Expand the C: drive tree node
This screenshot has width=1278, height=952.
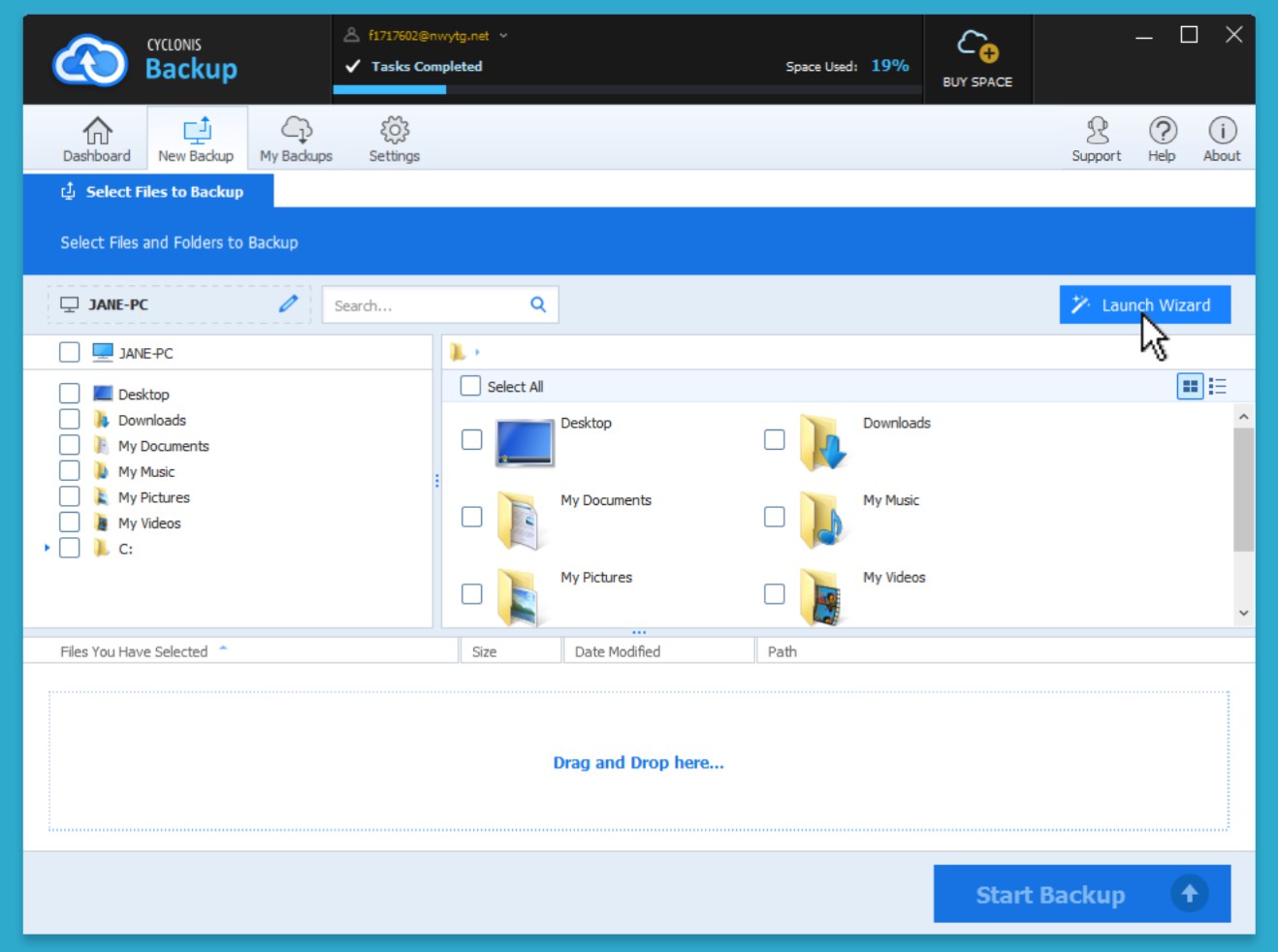coord(47,549)
